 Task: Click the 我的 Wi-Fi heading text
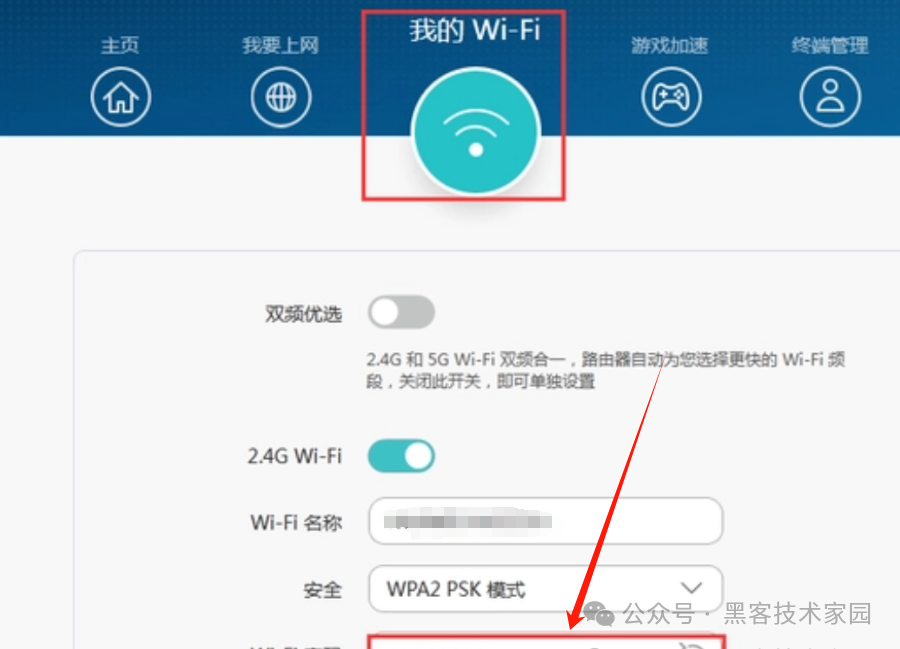click(x=475, y=30)
